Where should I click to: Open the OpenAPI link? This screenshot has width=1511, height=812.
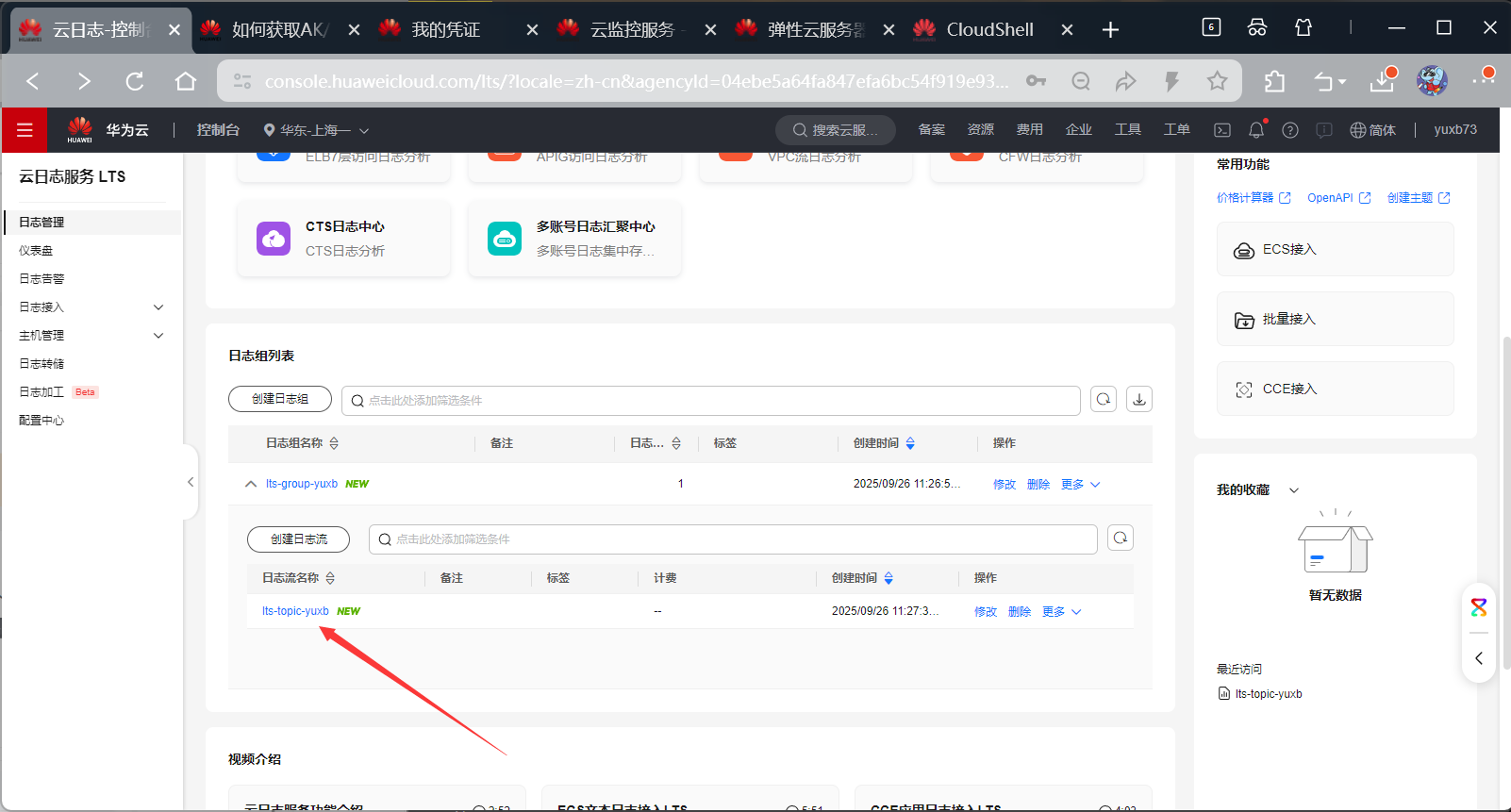(1339, 198)
